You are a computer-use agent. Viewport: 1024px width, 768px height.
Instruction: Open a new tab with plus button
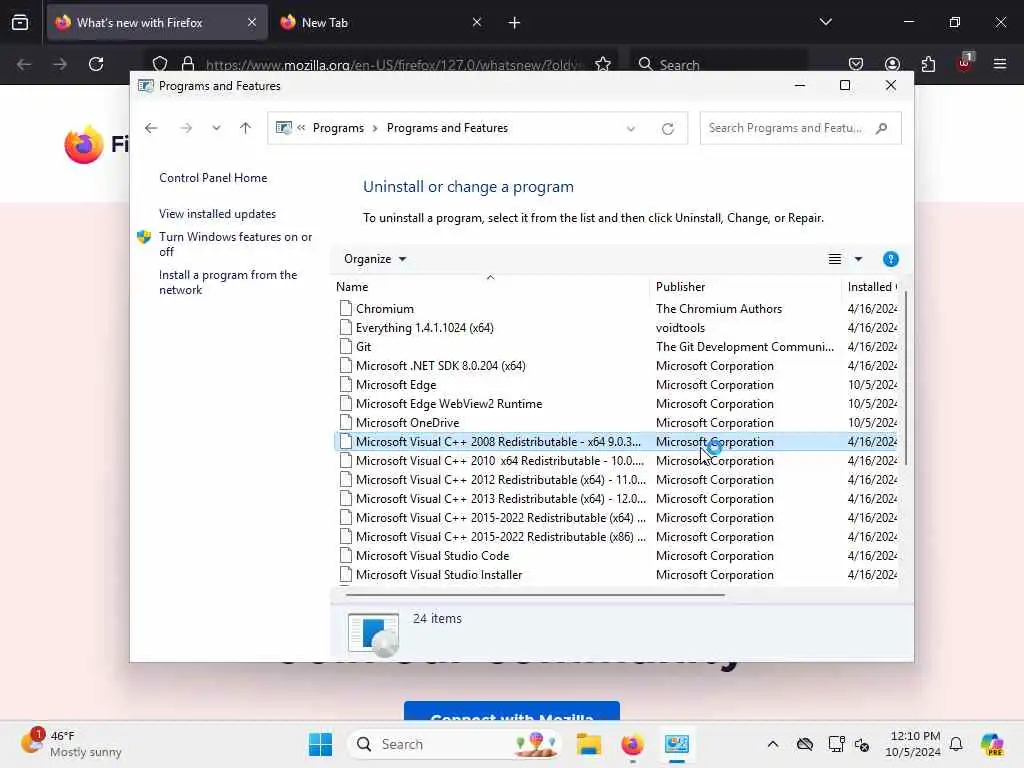pos(514,23)
